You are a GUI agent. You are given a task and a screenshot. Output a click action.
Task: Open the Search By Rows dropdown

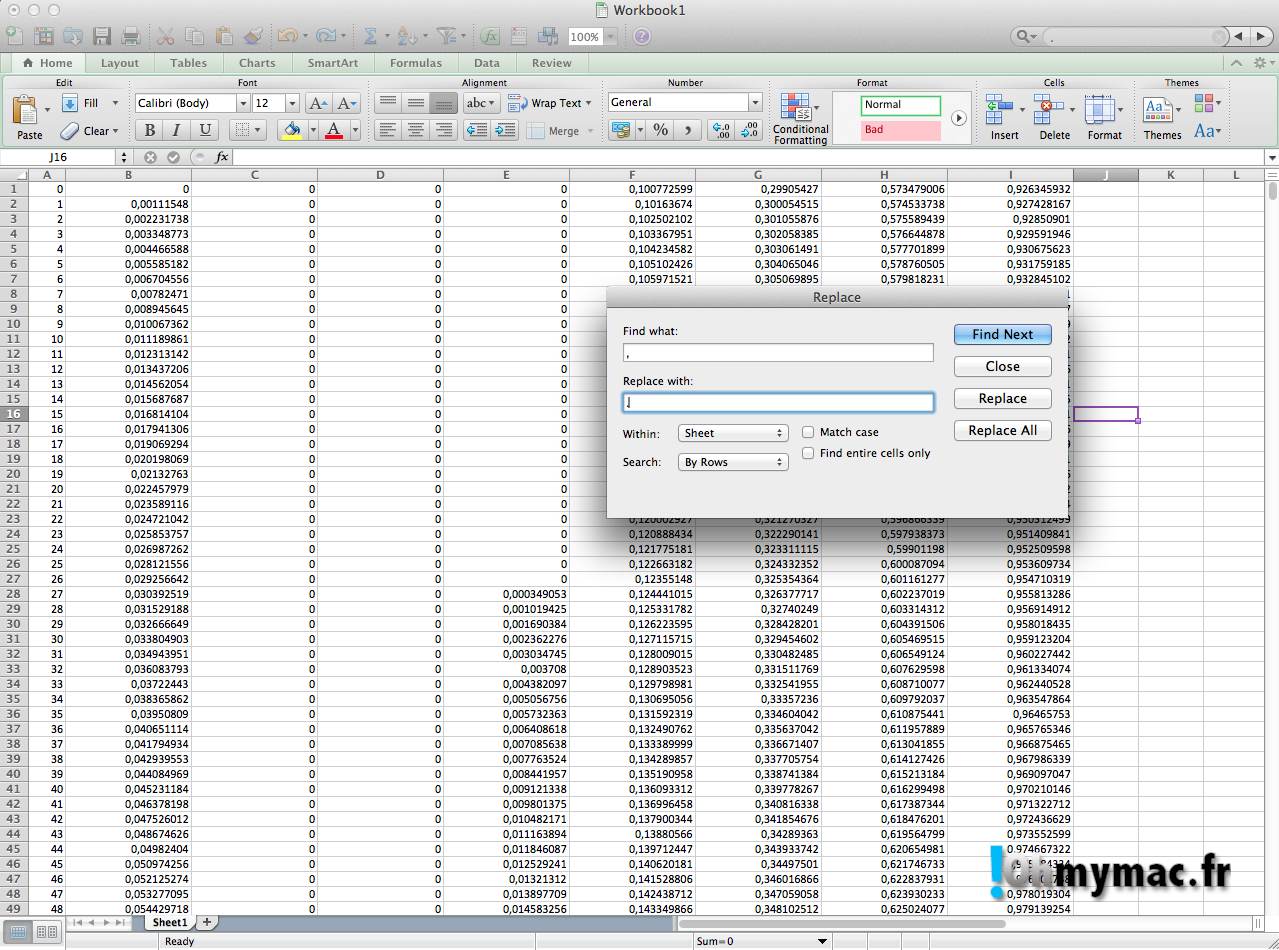coord(734,462)
